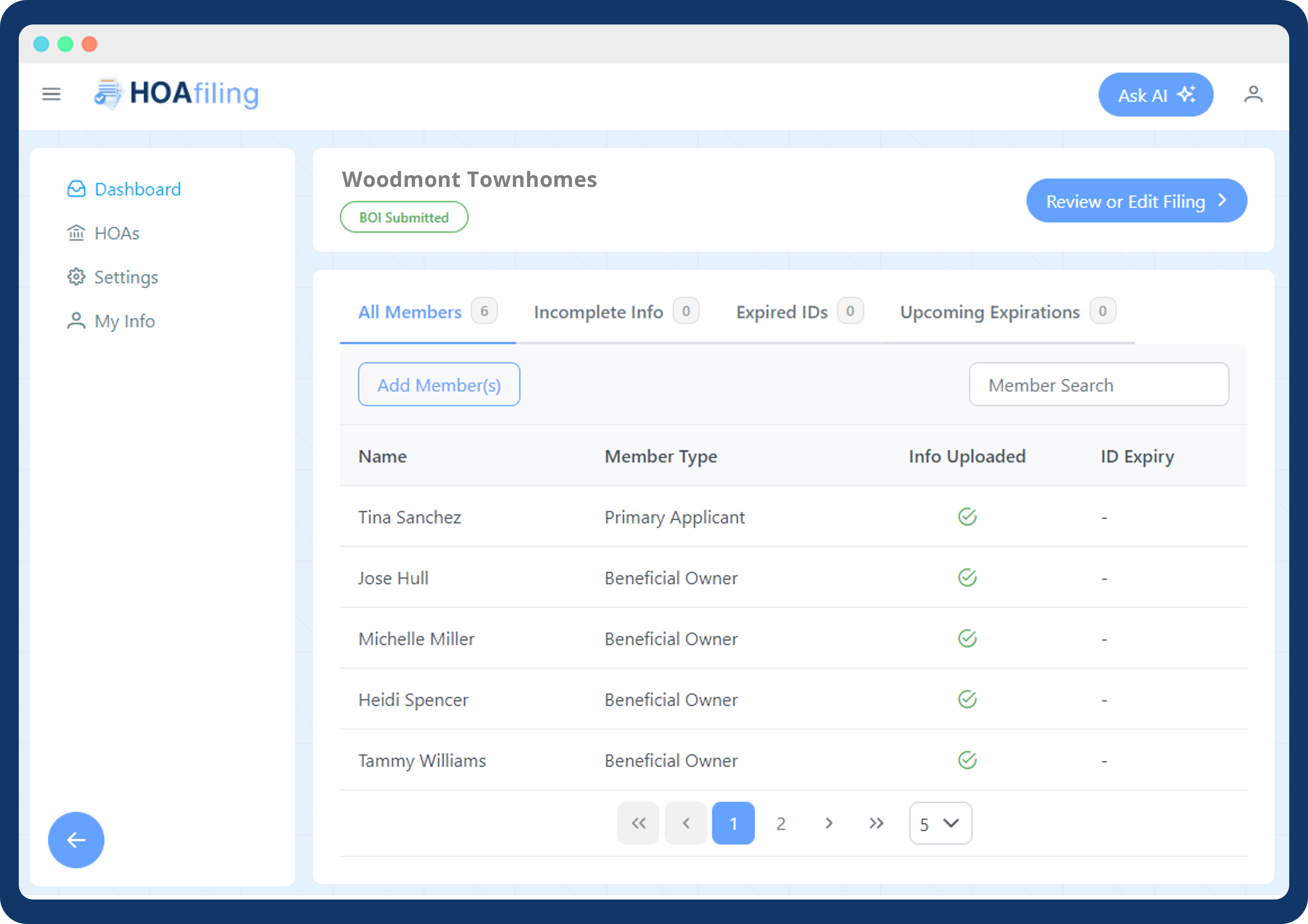The height and width of the screenshot is (924, 1308).
Task: Select the Tina Sanchez member name
Action: click(409, 517)
